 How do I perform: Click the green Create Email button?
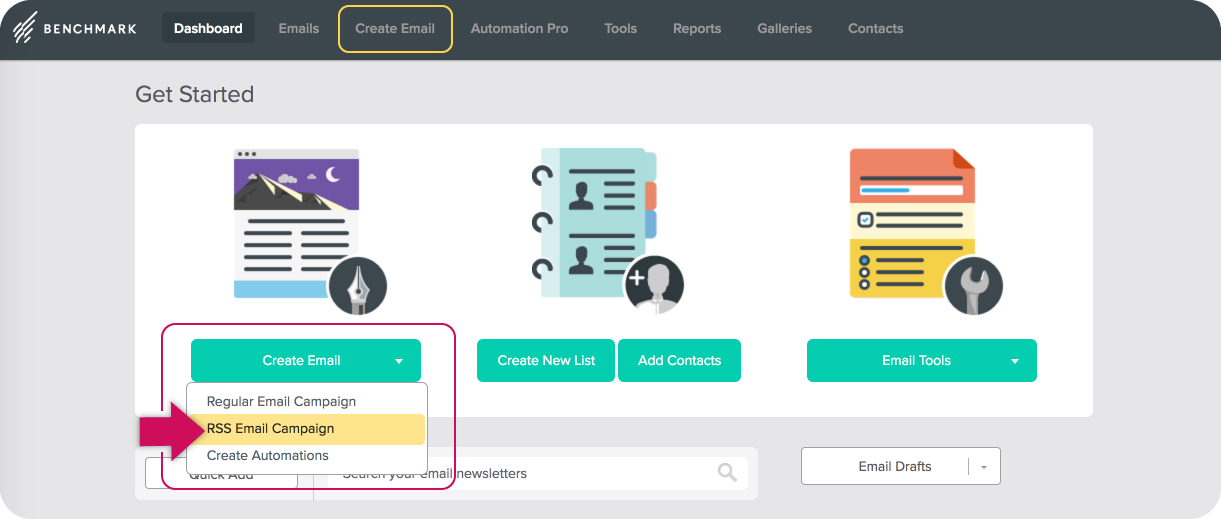coord(306,360)
